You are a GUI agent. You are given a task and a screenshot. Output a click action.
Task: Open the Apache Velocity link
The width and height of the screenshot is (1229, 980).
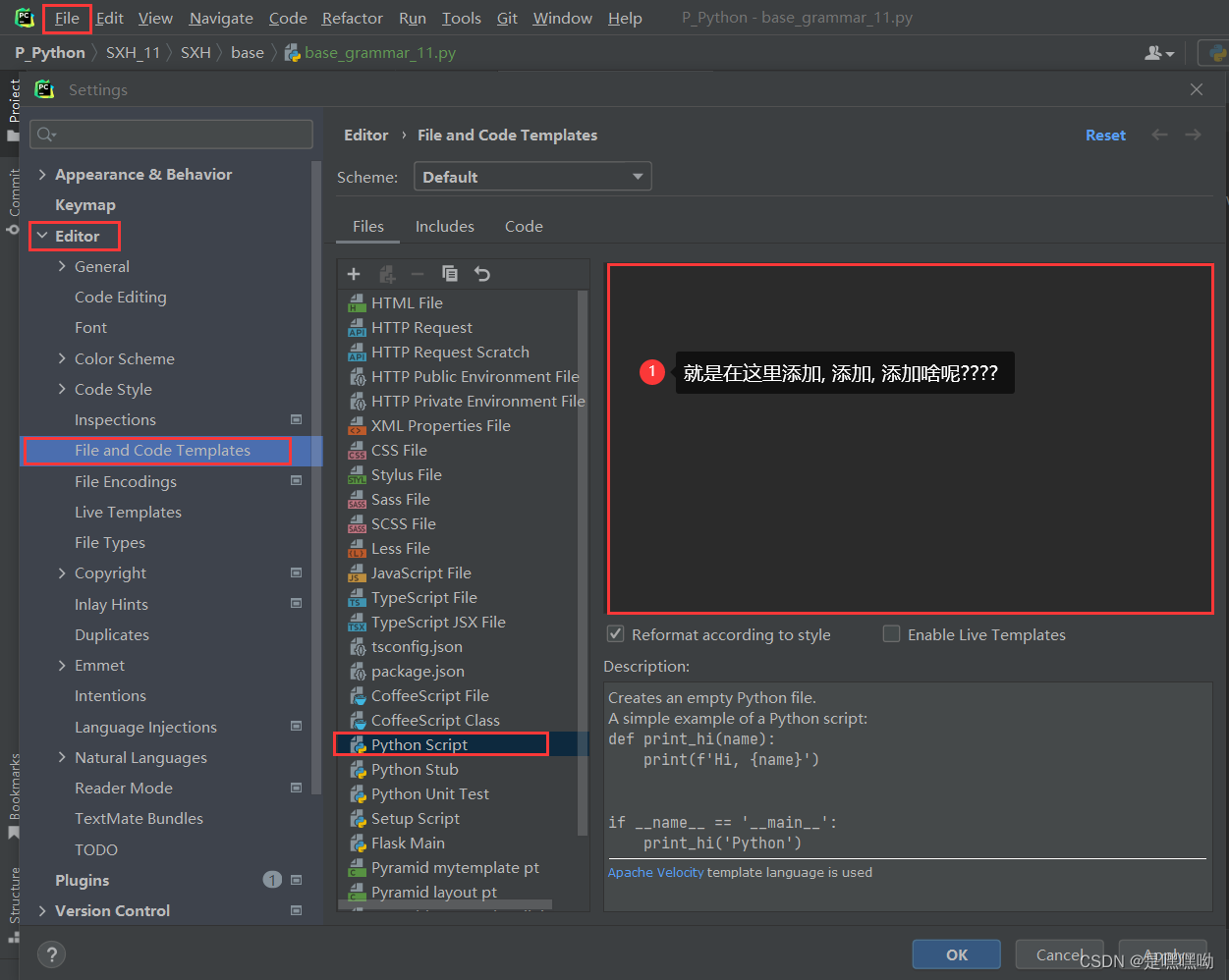click(x=655, y=872)
